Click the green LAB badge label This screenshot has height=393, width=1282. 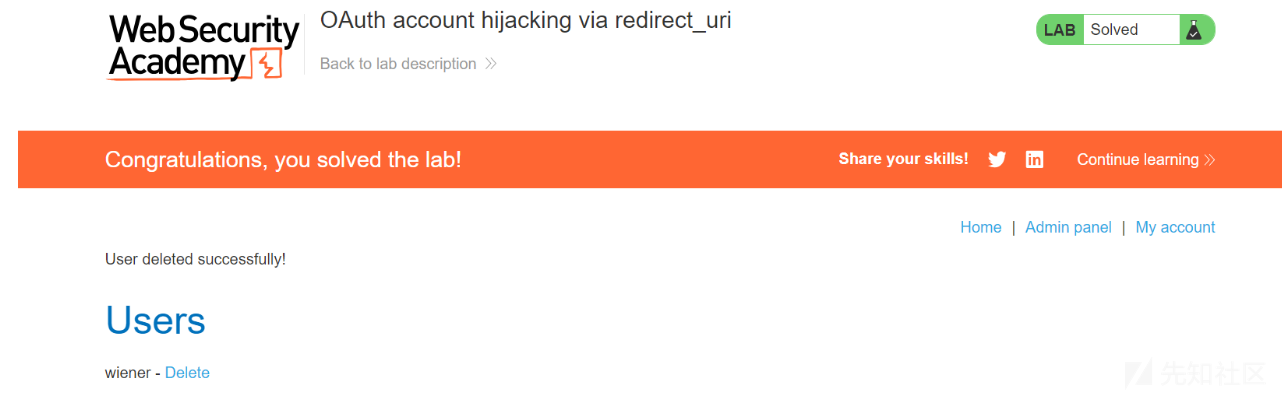point(1060,30)
